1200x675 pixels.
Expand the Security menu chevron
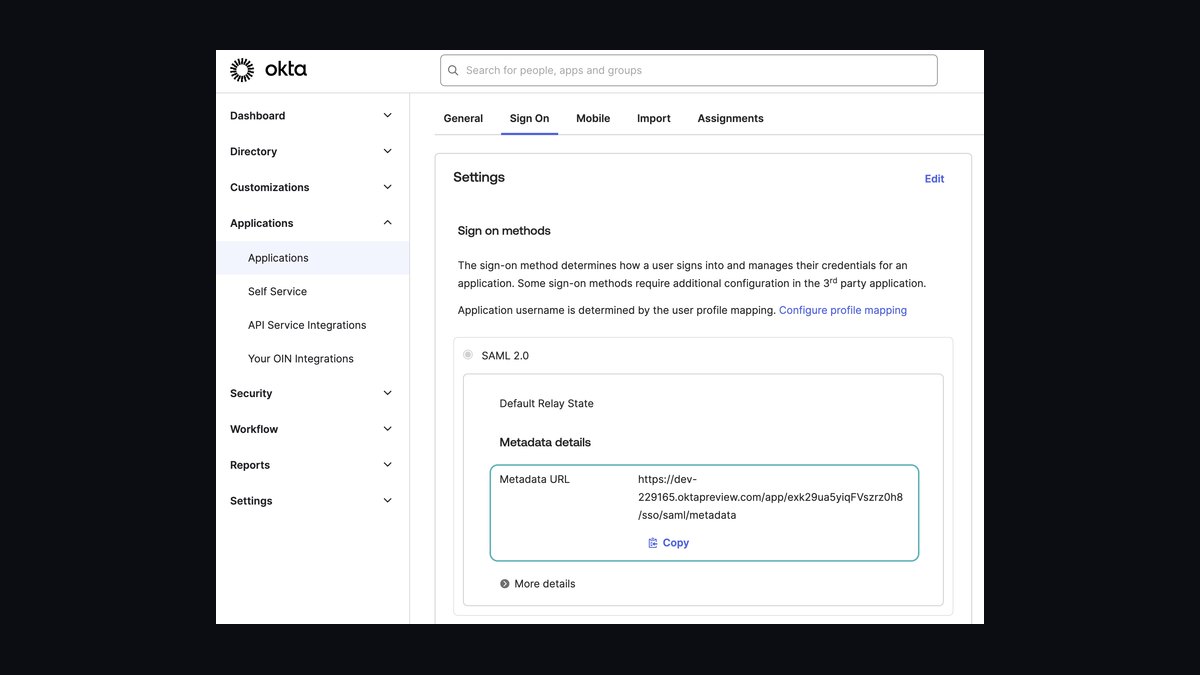point(388,394)
